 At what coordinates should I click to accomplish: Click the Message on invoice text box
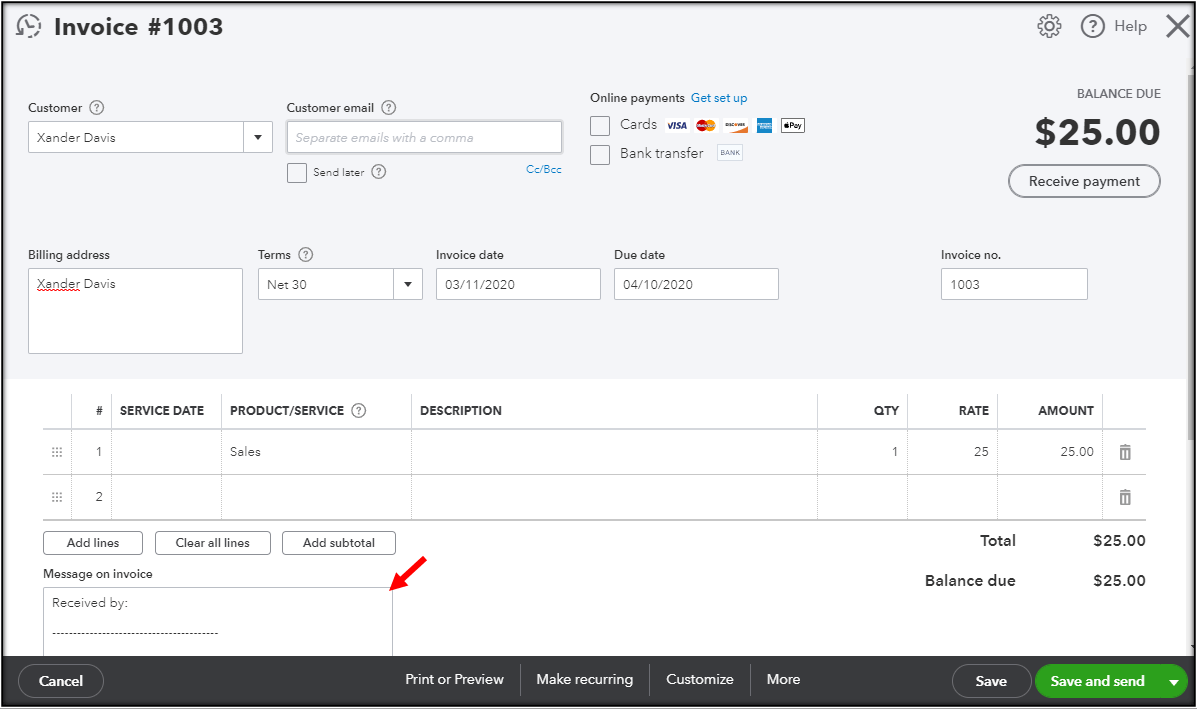218,621
